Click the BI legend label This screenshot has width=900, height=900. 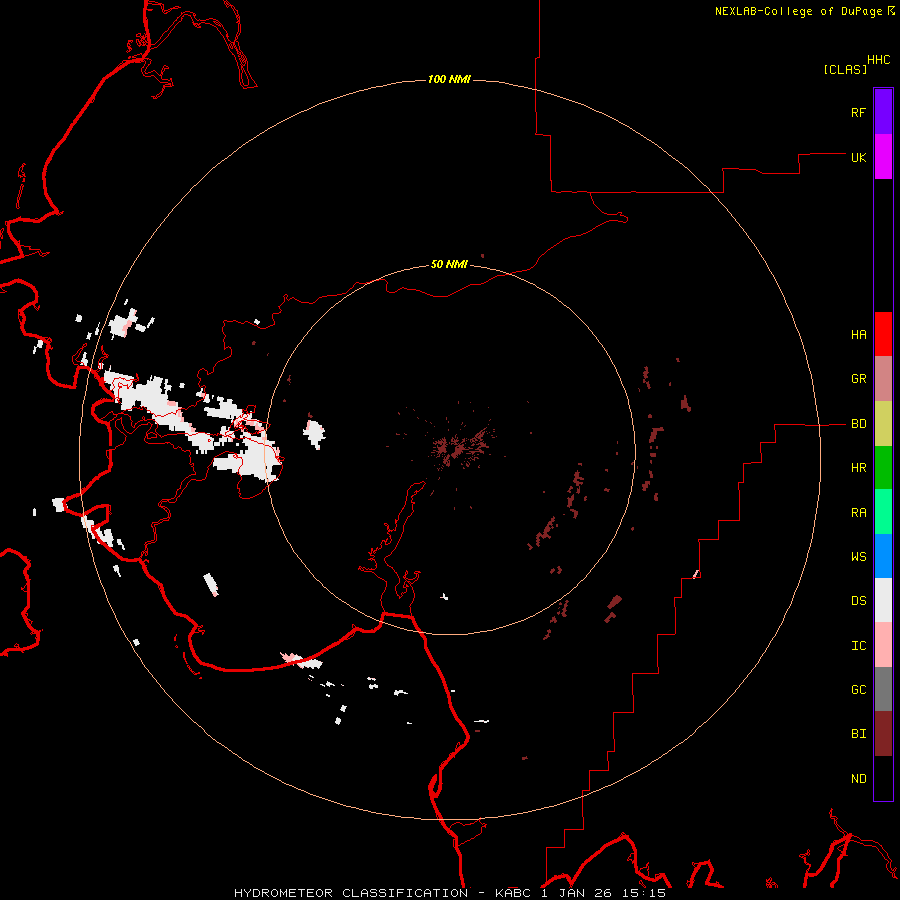858,734
